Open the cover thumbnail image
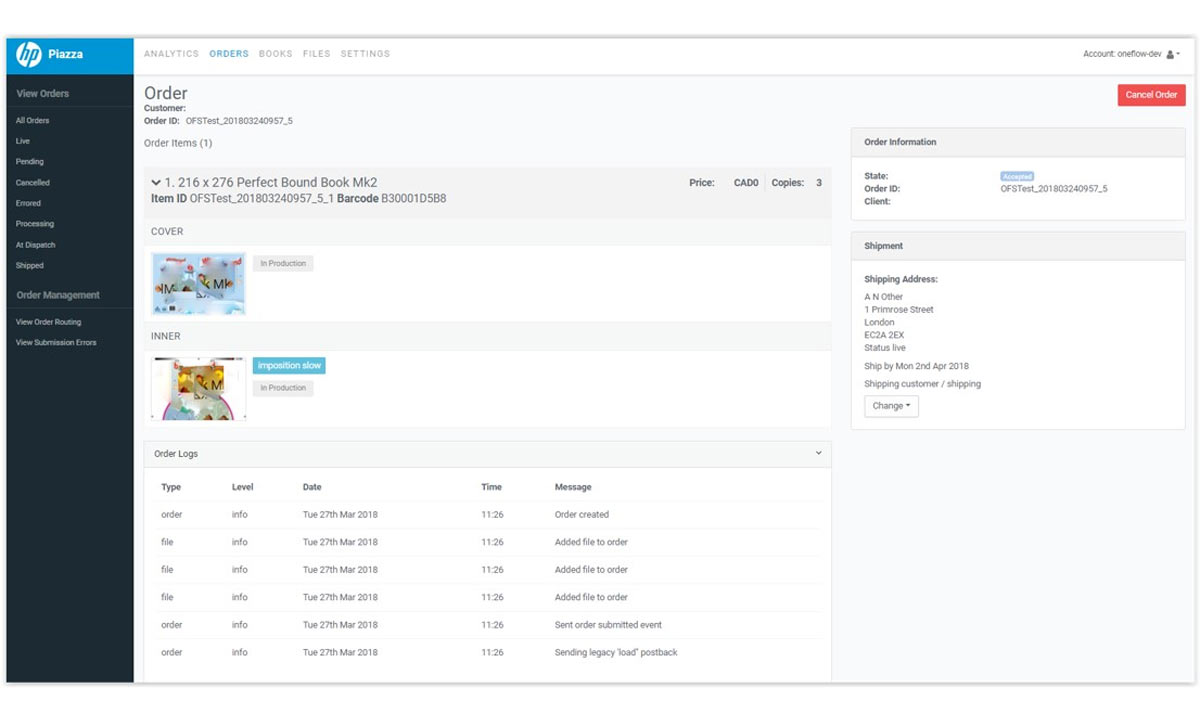This screenshot has width=1200, height=720. point(198,284)
